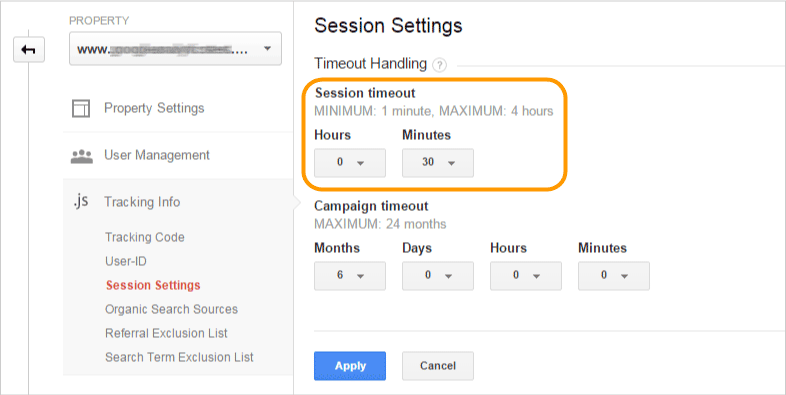Click the User Management people icon
The height and width of the screenshot is (395, 786).
pyautogui.click(x=81, y=156)
